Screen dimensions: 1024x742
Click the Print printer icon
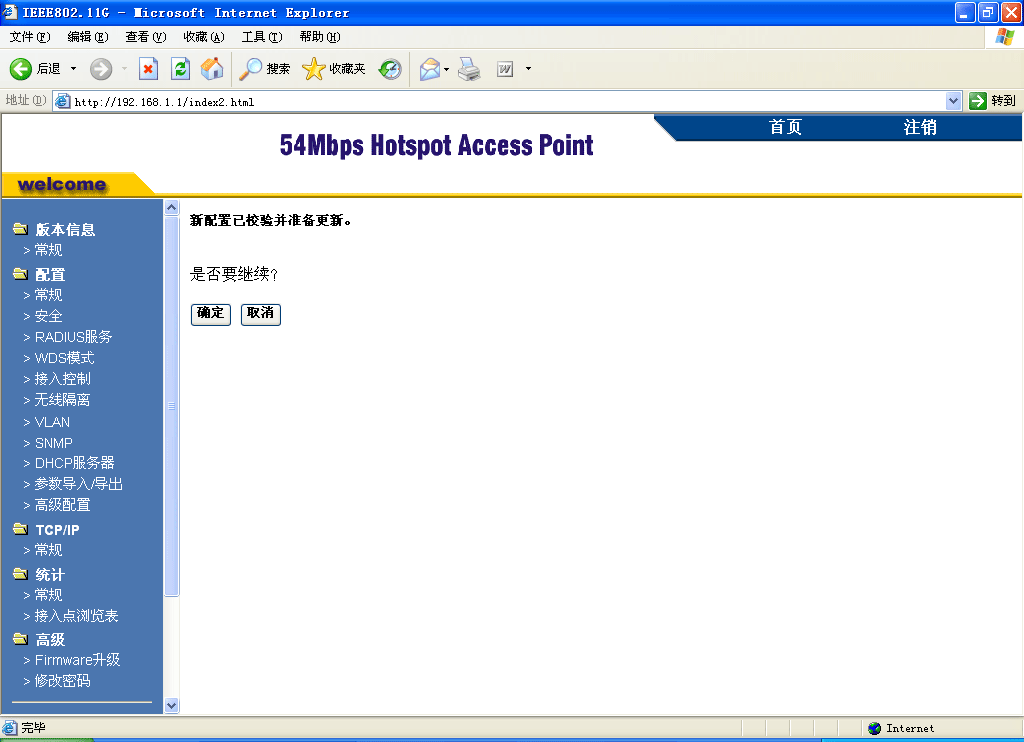tap(470, 69)
